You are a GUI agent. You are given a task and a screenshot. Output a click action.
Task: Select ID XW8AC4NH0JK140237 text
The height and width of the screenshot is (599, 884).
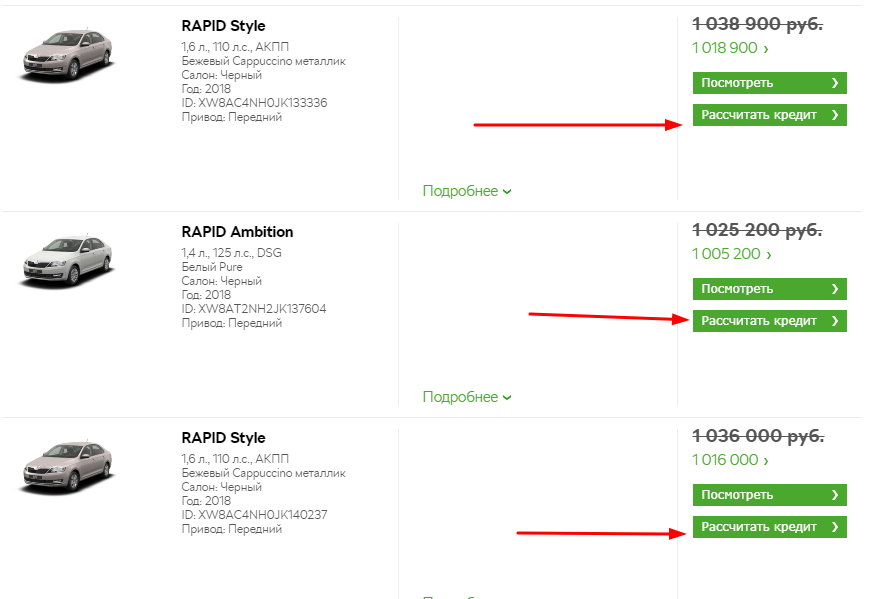click(x=254, y=514)
